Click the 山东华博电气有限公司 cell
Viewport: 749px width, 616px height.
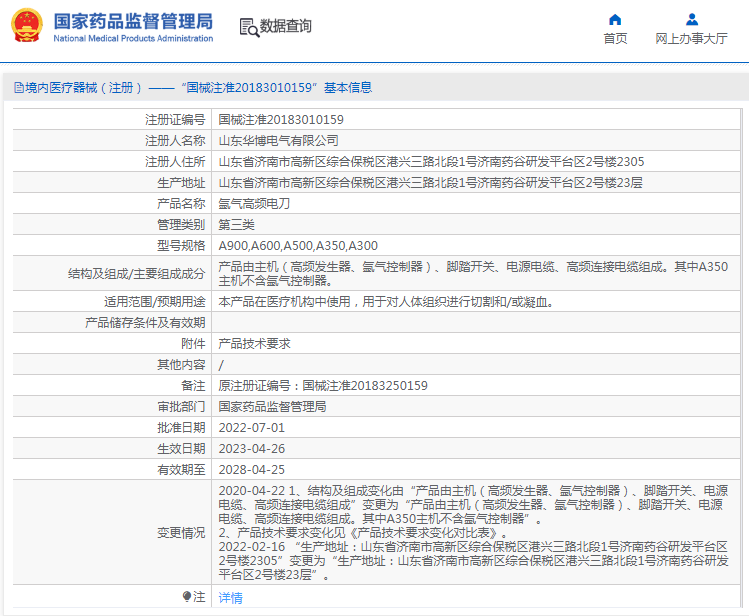point(278,140)
